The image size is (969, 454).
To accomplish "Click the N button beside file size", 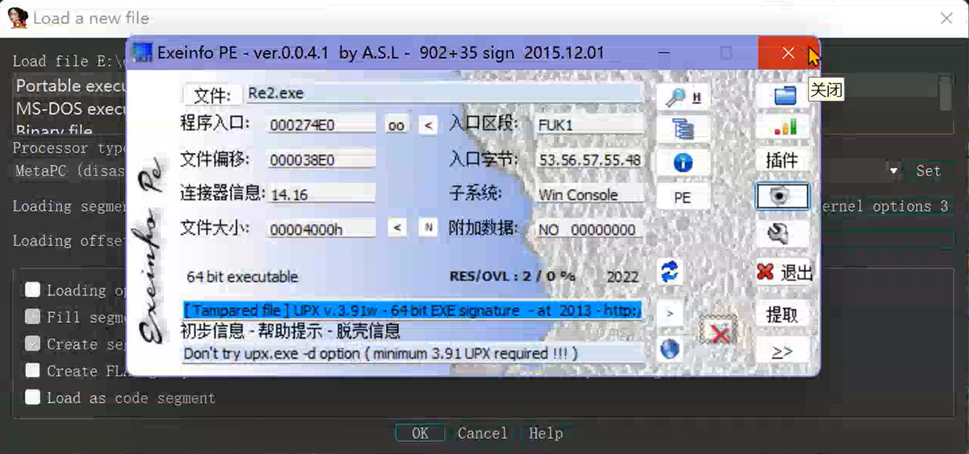I will [428, 228].
